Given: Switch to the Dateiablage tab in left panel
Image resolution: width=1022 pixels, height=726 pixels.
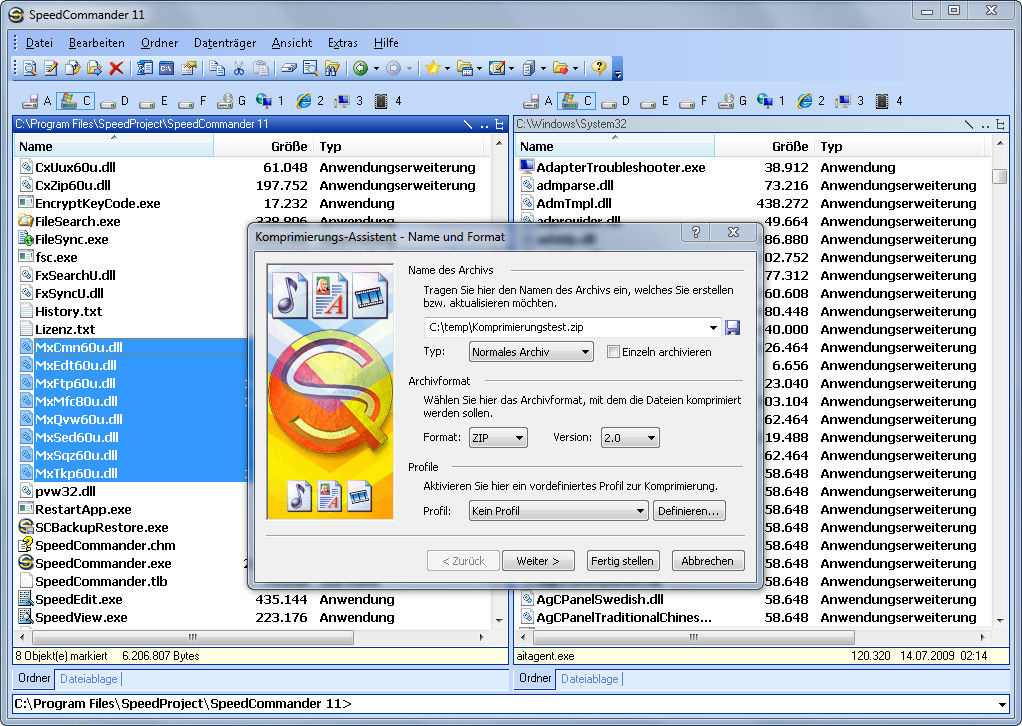Looking at the screenshot, I should point(87,679).
